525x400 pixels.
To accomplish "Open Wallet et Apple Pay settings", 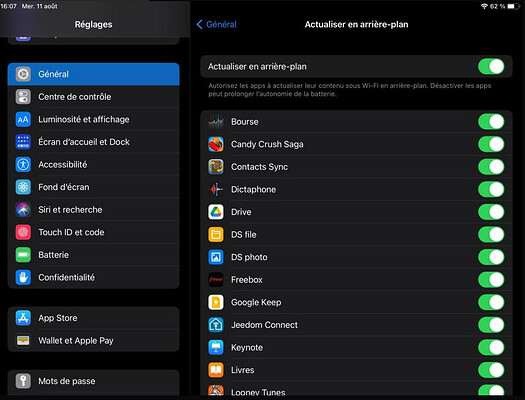I will (x=93, y=340).
